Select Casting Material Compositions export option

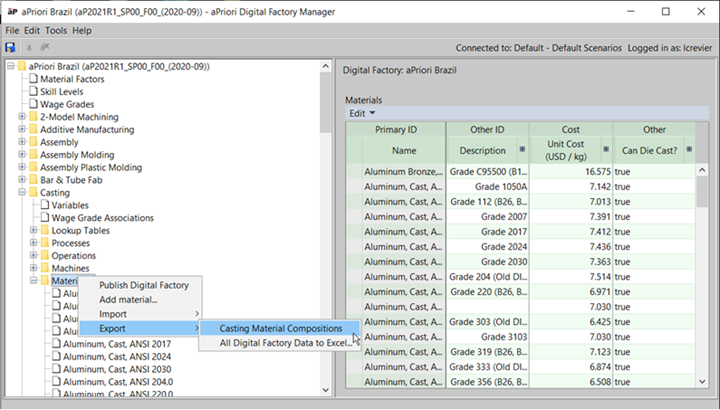(279, 328)
